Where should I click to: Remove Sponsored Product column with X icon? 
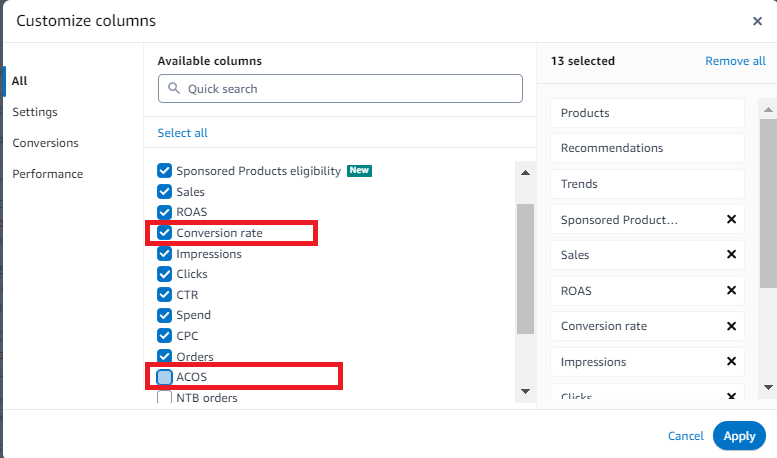(731, 219)
